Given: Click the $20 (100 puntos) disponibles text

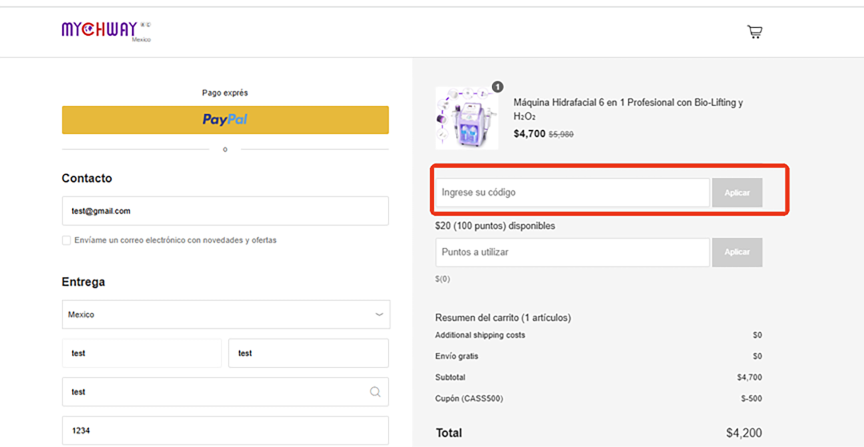Looking at the screenshot, I should (x=495, y=225).
